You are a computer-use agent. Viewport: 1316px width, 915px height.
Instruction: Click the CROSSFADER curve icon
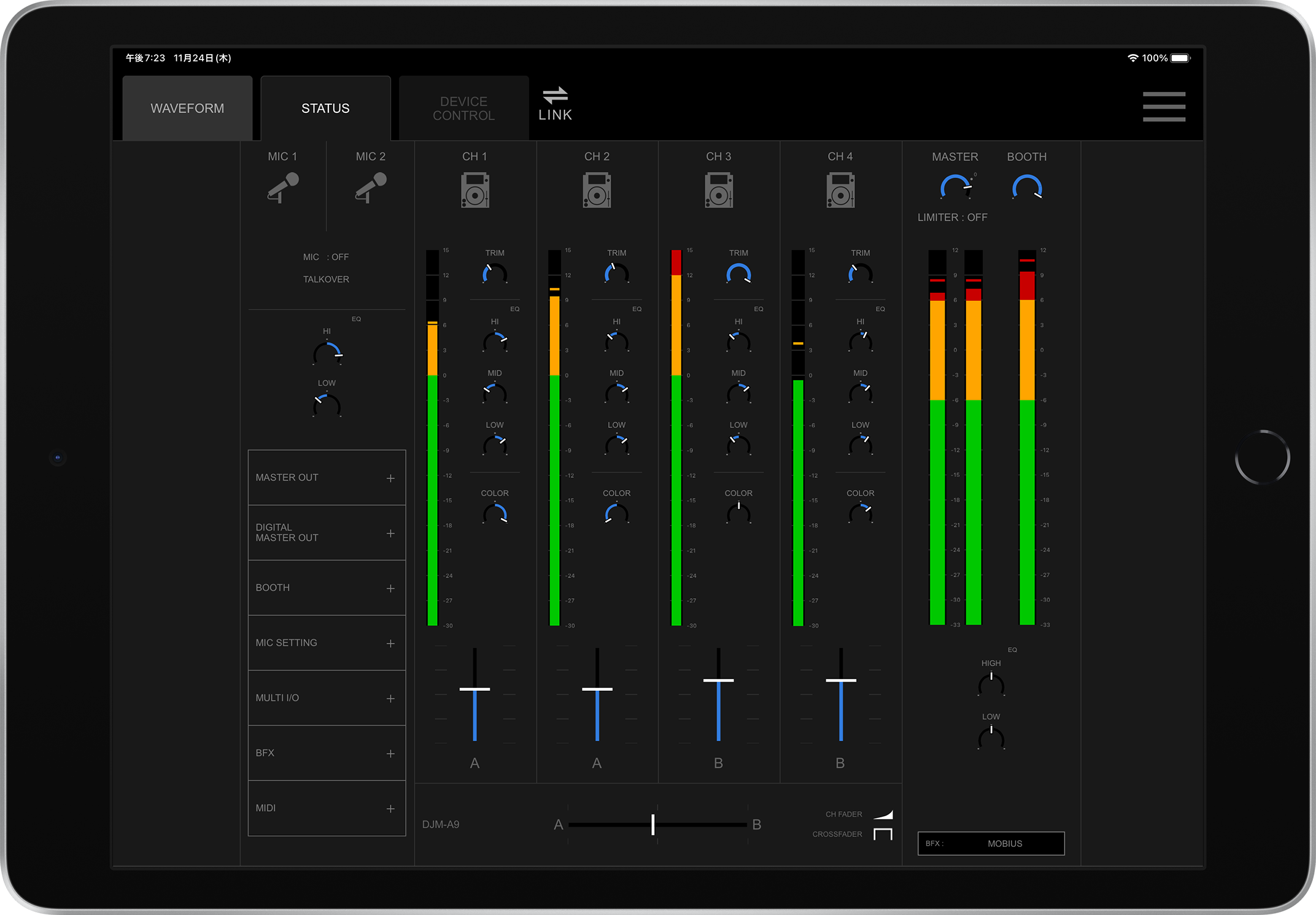coord(883,834)
